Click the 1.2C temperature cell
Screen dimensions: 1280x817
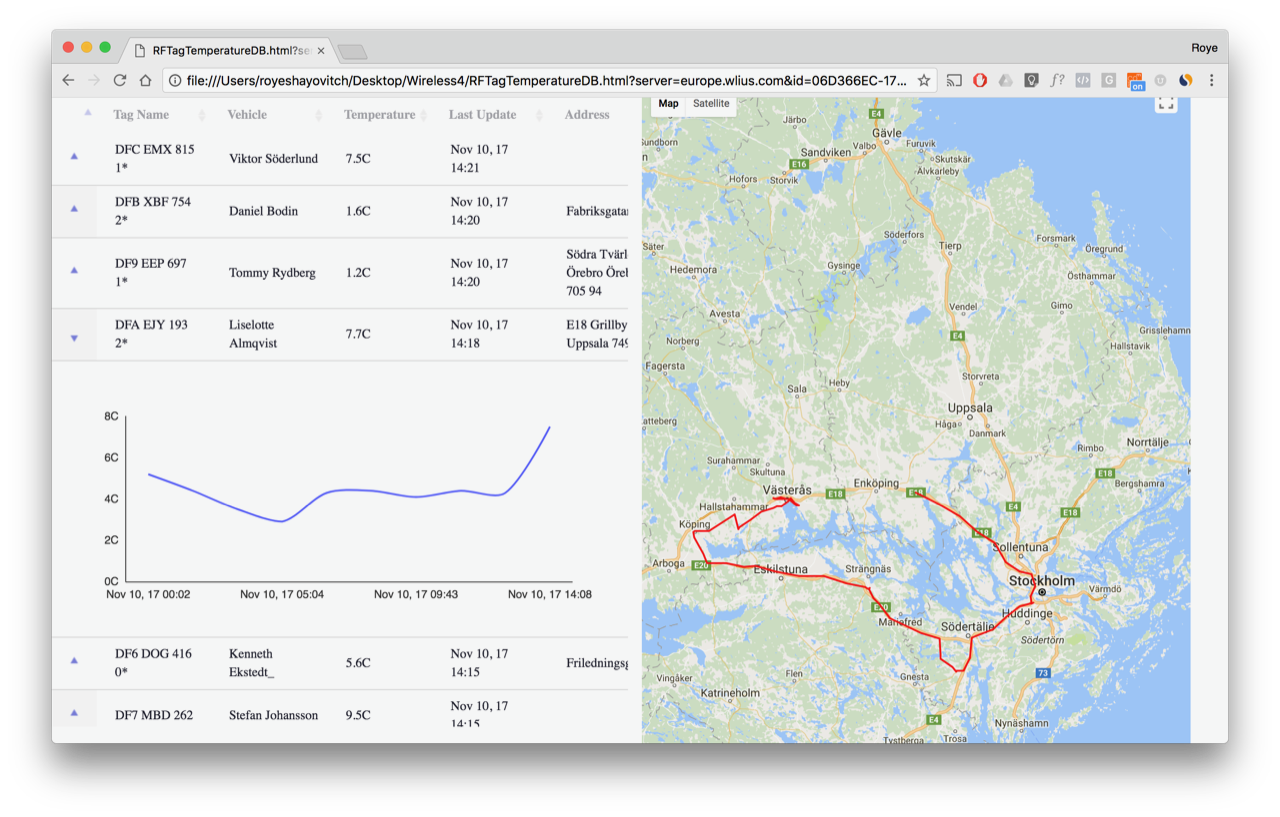358,273
